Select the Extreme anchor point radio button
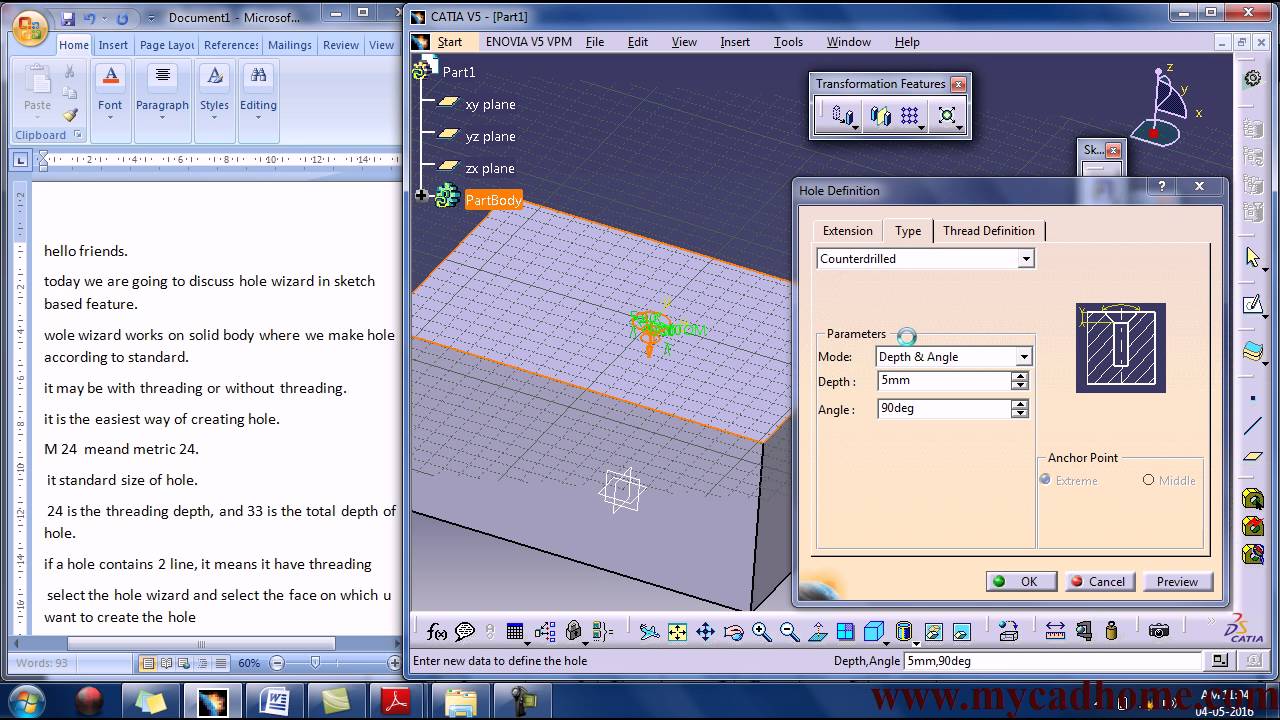The width and height of the screenshot is (1280, 720). (1045, 480)
